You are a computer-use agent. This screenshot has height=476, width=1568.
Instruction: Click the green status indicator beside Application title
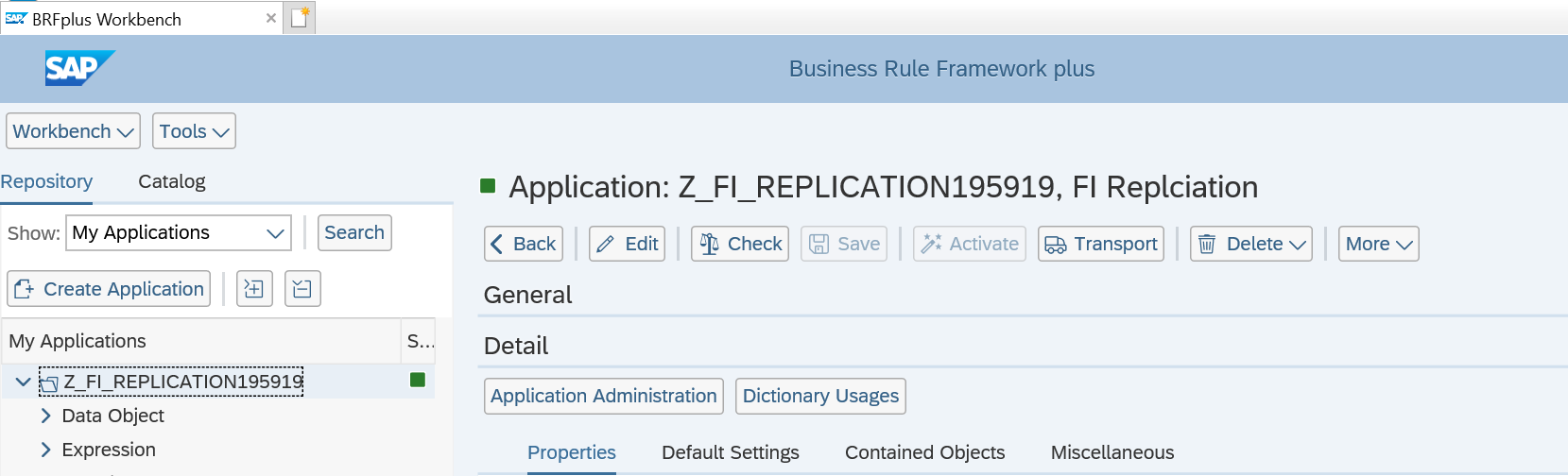click(x=488, y=185)
